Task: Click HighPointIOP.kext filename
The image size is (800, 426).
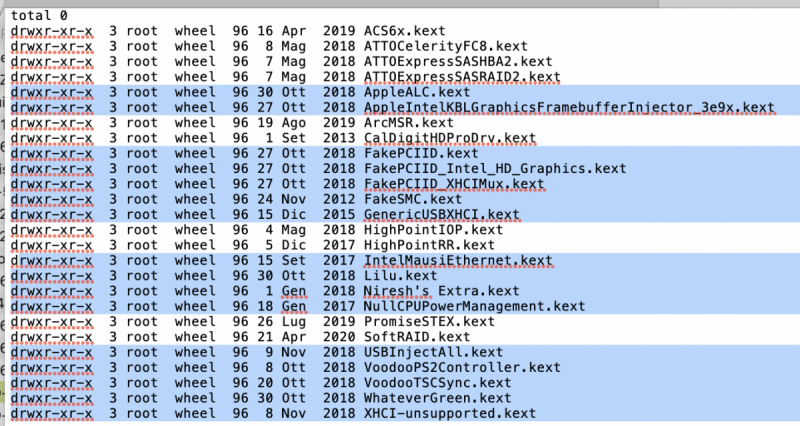Action: click(x=433, y=230)
